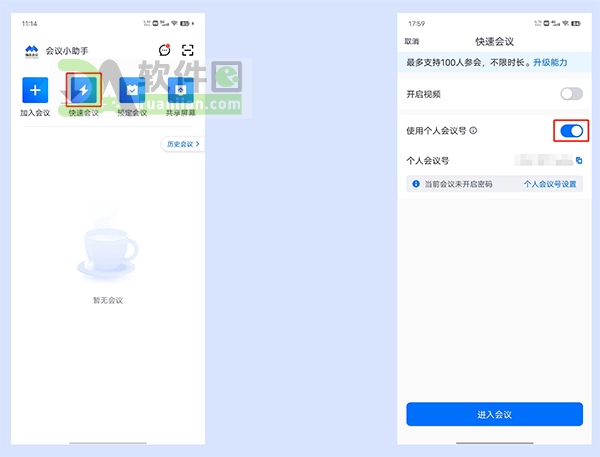Start a 快速会议 via lightning icon
The image size is (600, 457).
[x=84, y=91]
